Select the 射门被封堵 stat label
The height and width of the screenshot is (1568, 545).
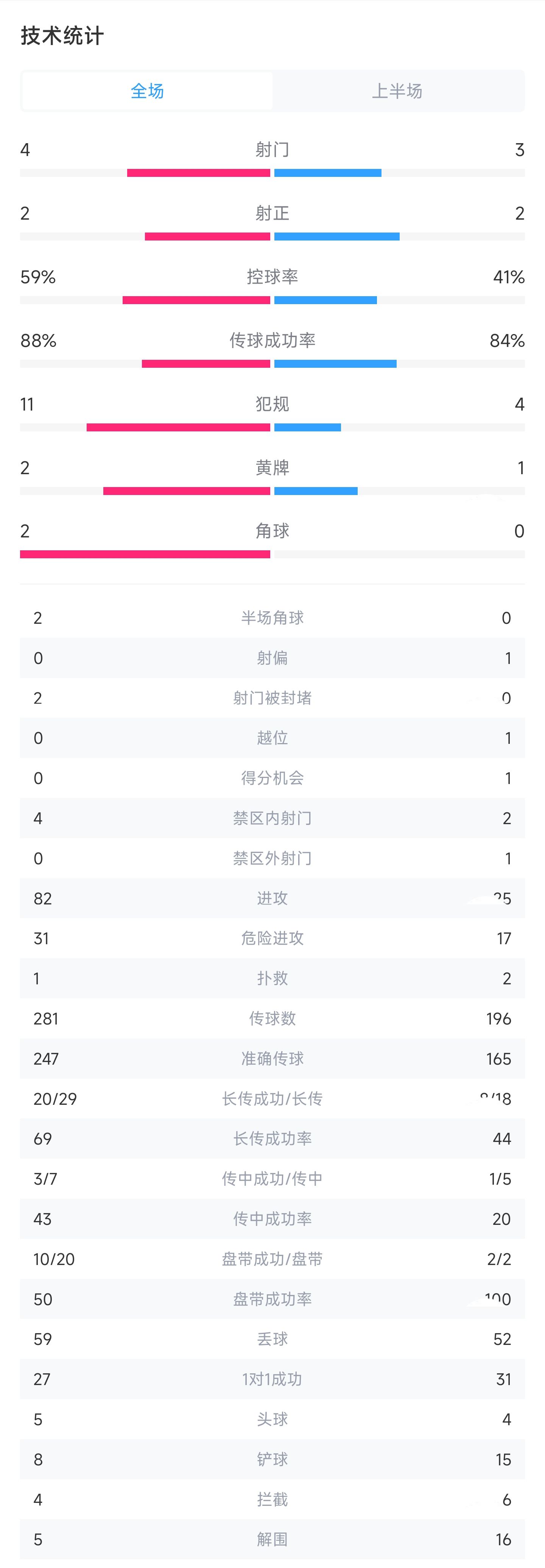272,698
